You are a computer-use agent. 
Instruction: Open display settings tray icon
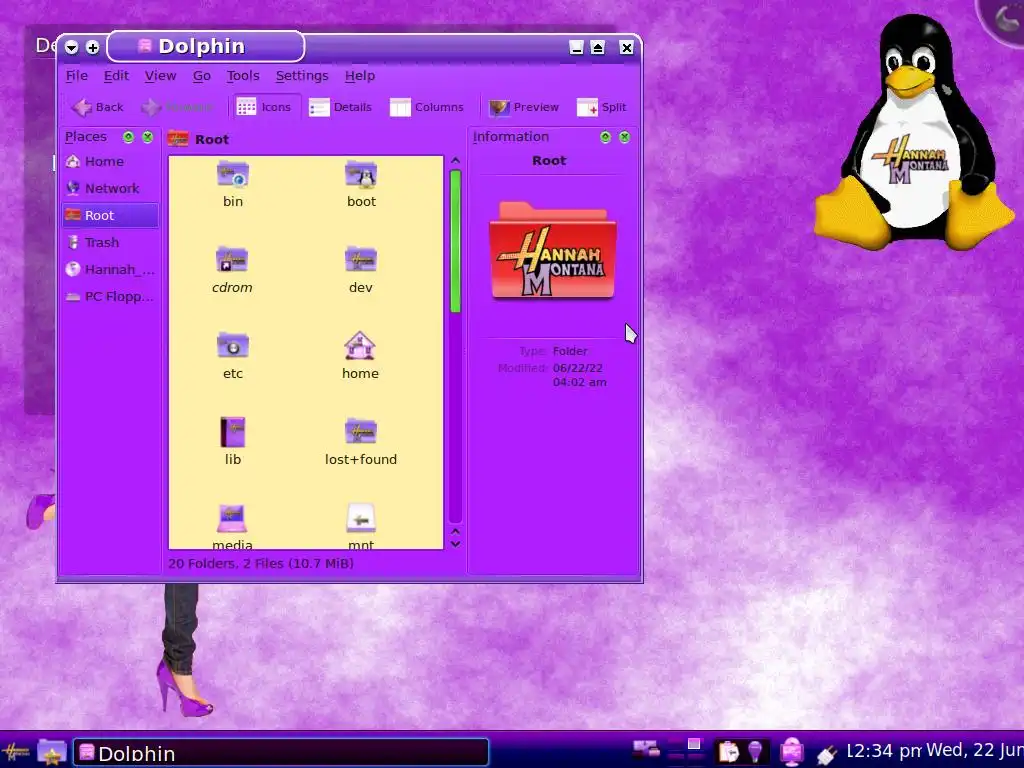792,752
